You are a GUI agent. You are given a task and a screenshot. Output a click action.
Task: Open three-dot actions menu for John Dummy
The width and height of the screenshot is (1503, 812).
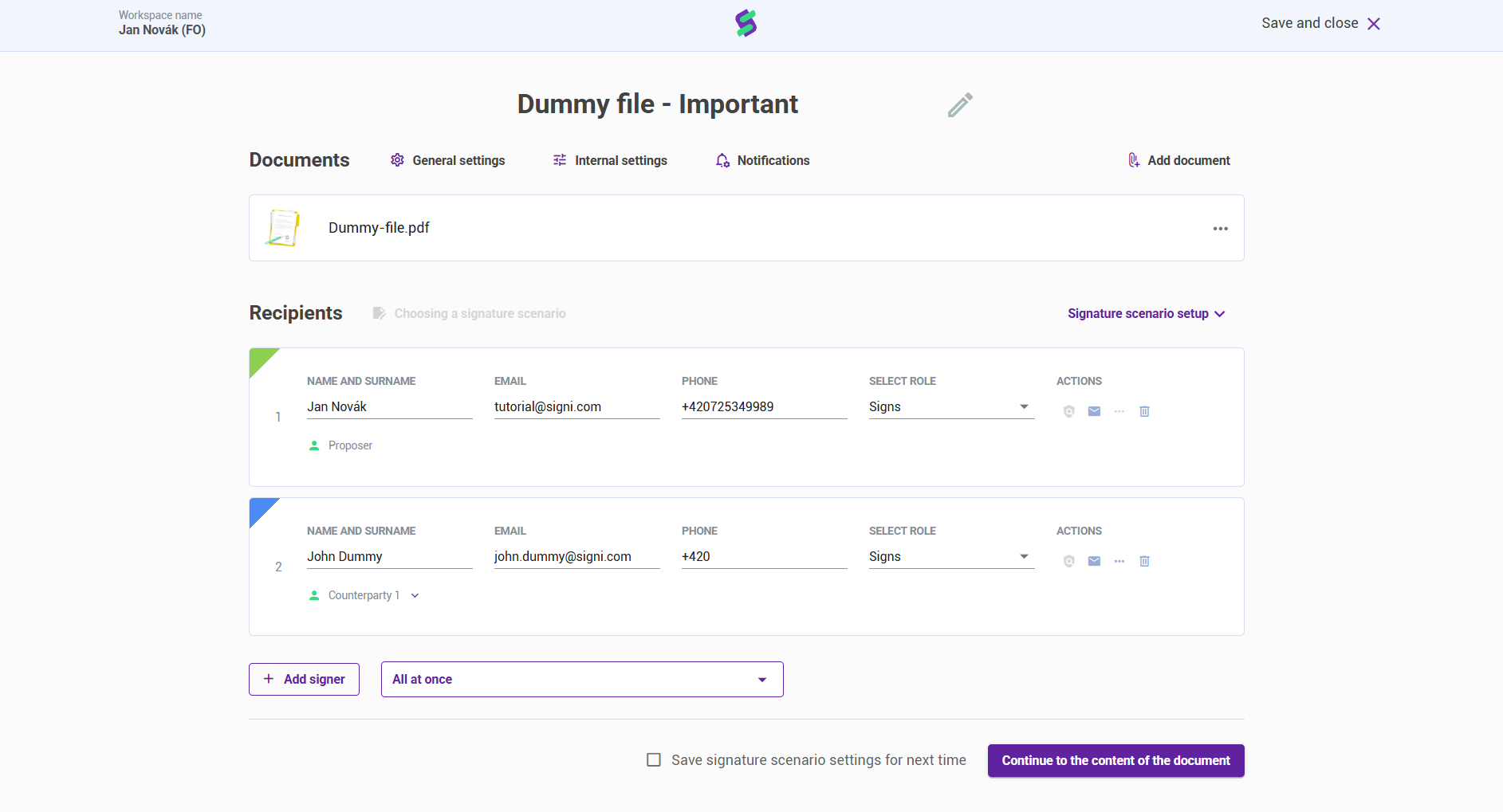(1119, 561)
